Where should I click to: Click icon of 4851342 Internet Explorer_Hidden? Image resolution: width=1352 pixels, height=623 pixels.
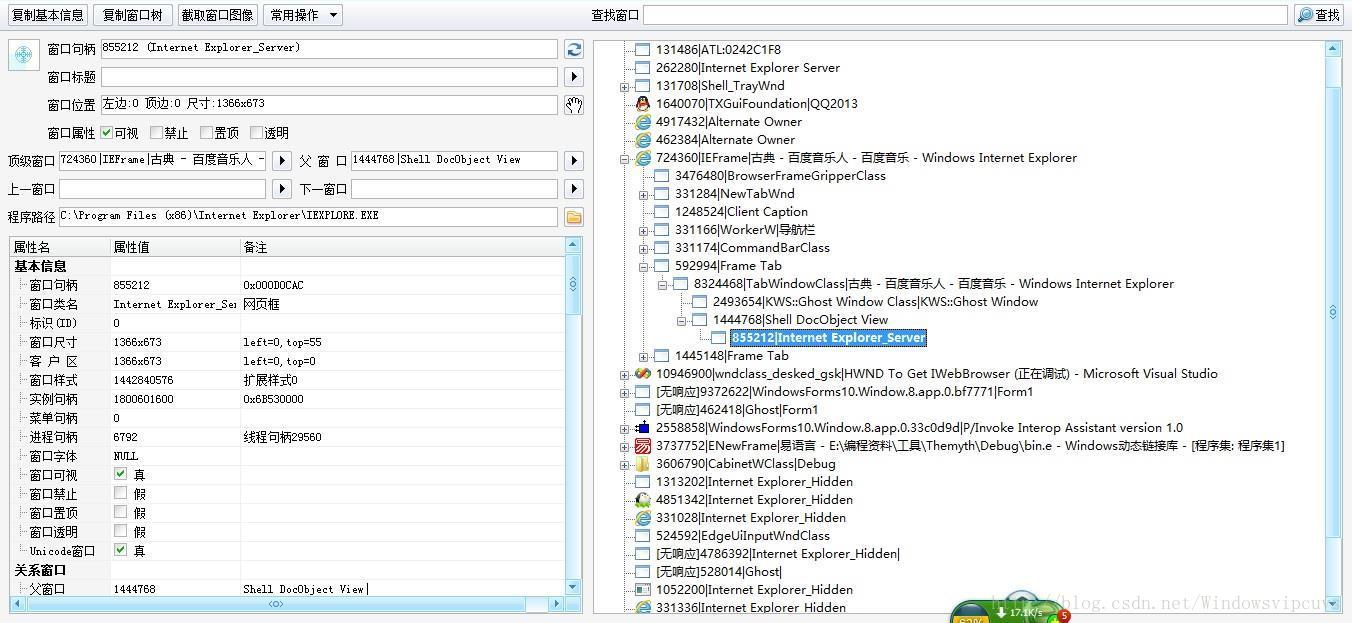click(x=643, y=500)
